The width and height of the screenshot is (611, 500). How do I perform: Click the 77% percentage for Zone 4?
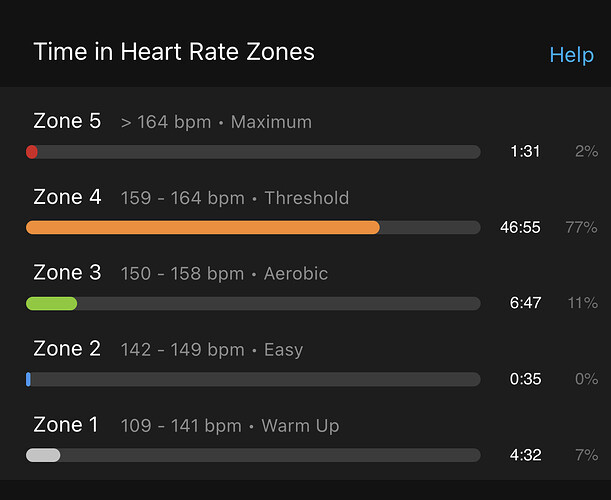click(x=581, y=227)
